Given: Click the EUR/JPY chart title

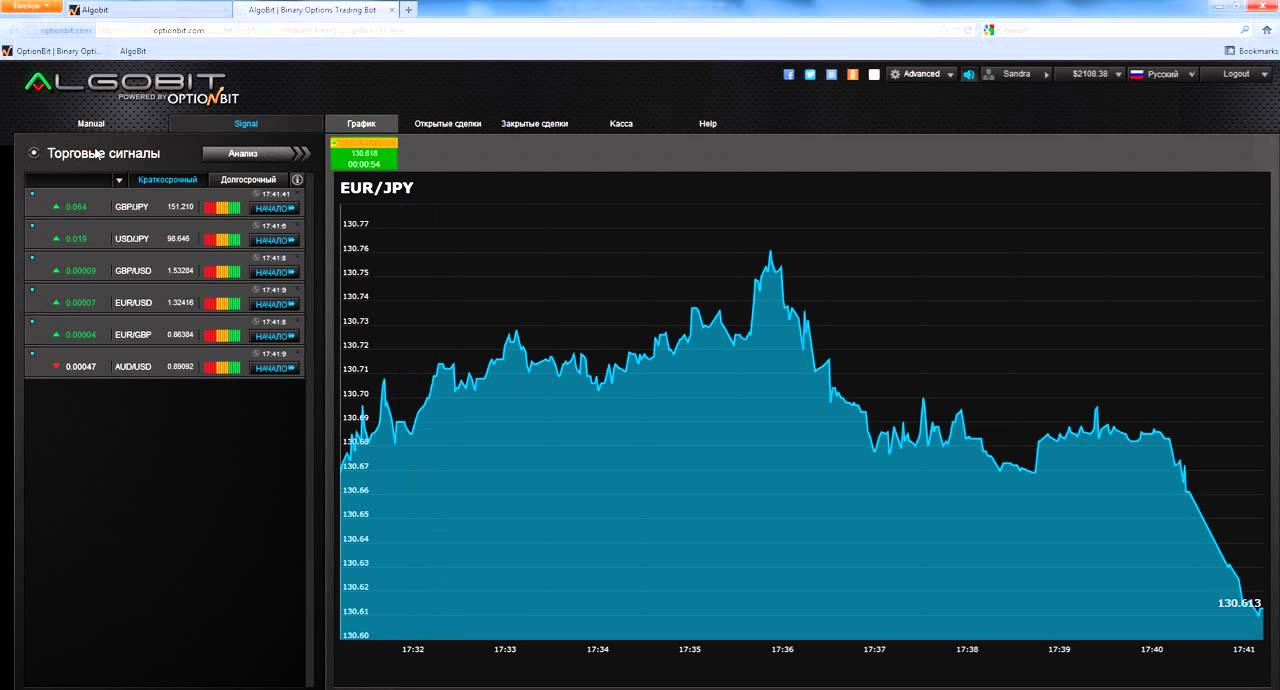Looking at the screenshot, I should point(376,188).
